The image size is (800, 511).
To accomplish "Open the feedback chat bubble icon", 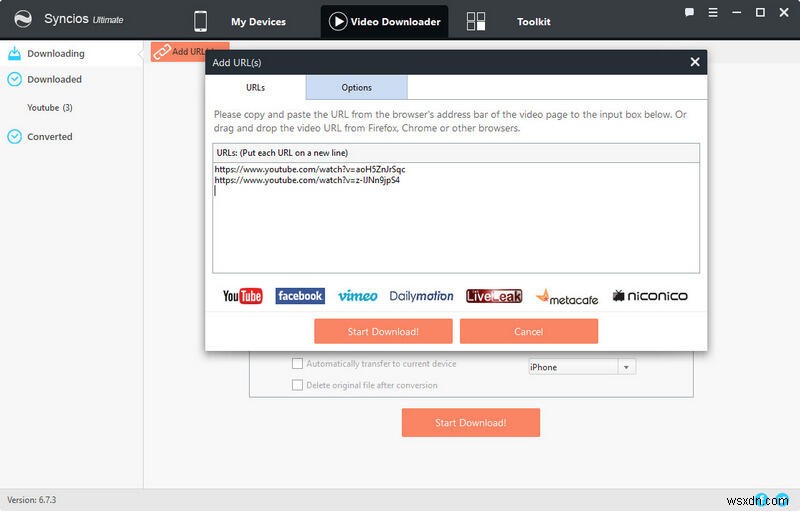I will pyautogui.click(x=689, y=12).
